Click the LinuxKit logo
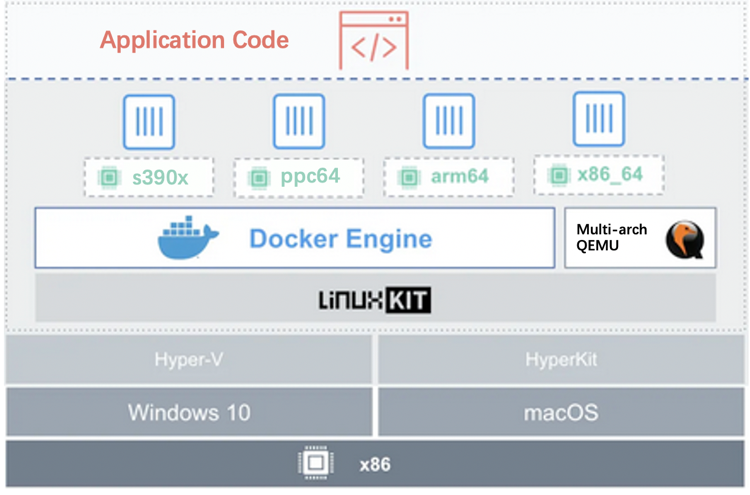Image resolution: width=750 pixels, height=495 pixels. (375, 300)
